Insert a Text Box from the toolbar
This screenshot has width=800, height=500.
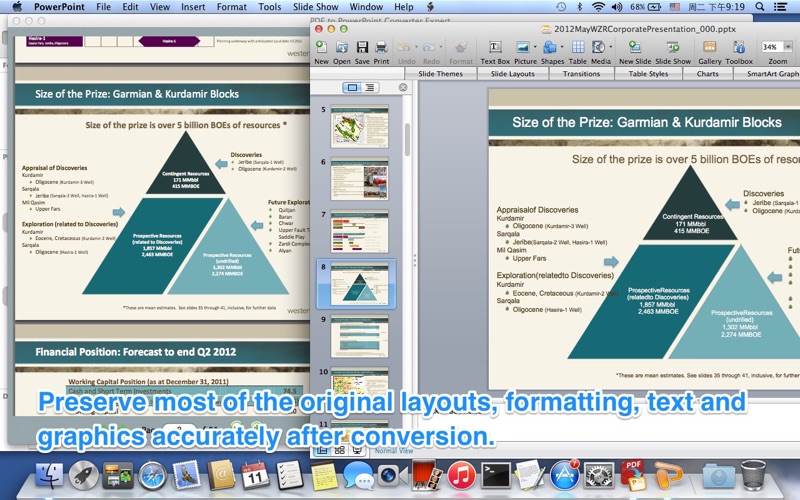pos(495,47)
